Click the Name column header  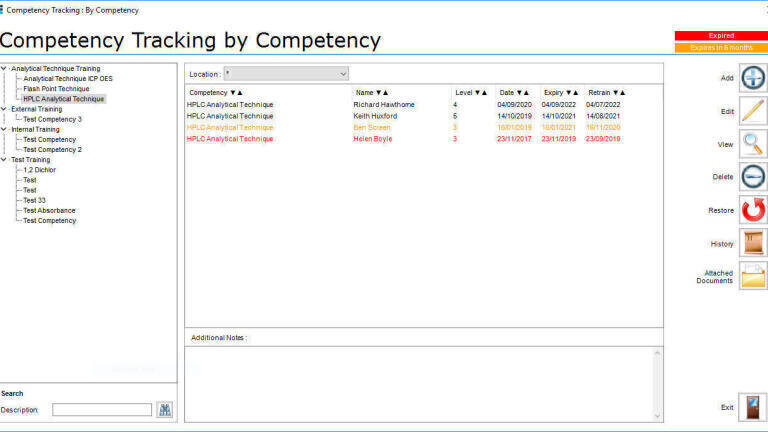(364, 93)
